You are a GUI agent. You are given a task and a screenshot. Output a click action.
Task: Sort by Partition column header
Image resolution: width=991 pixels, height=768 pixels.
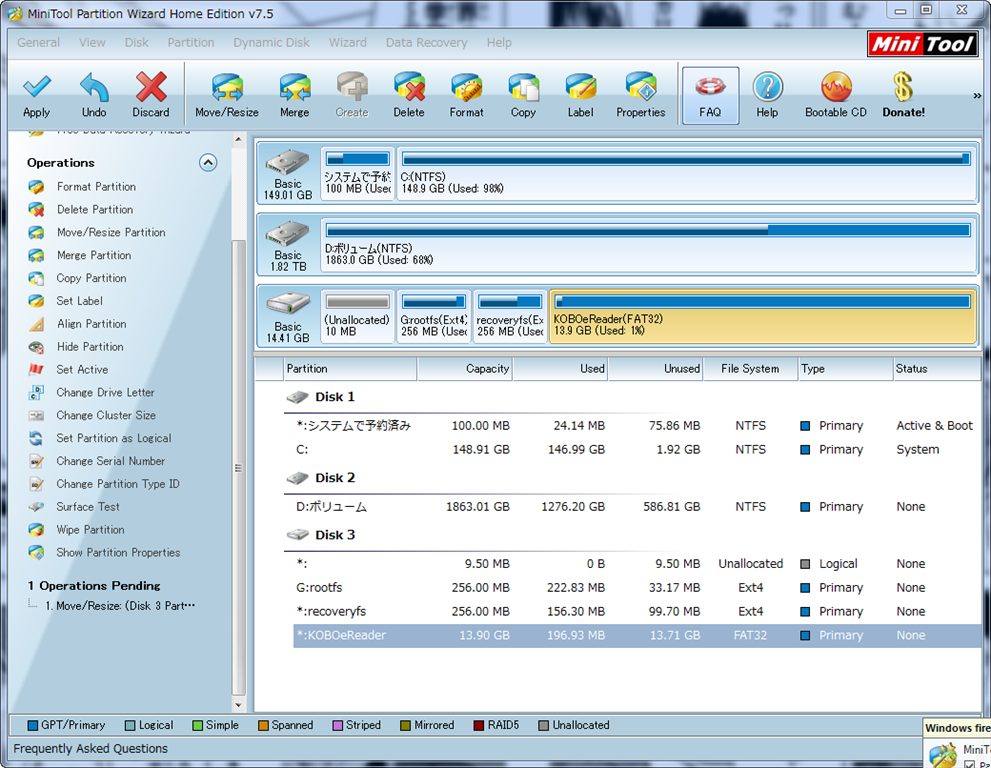pos(350,369)
